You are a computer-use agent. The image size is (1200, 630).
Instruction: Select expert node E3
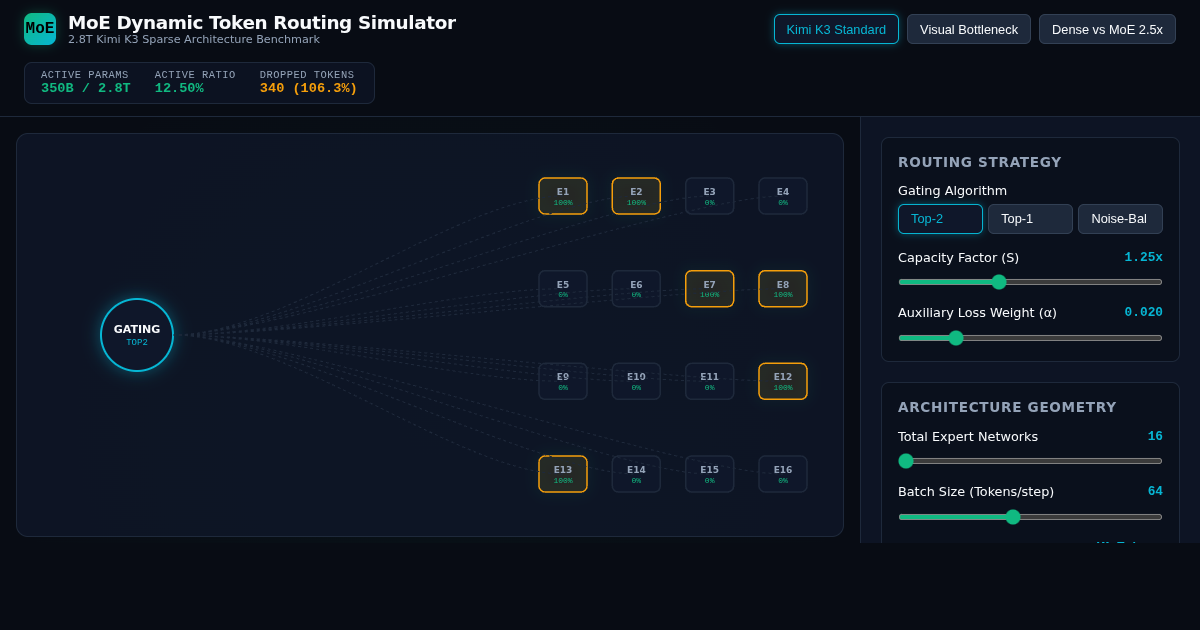[709, 196]
